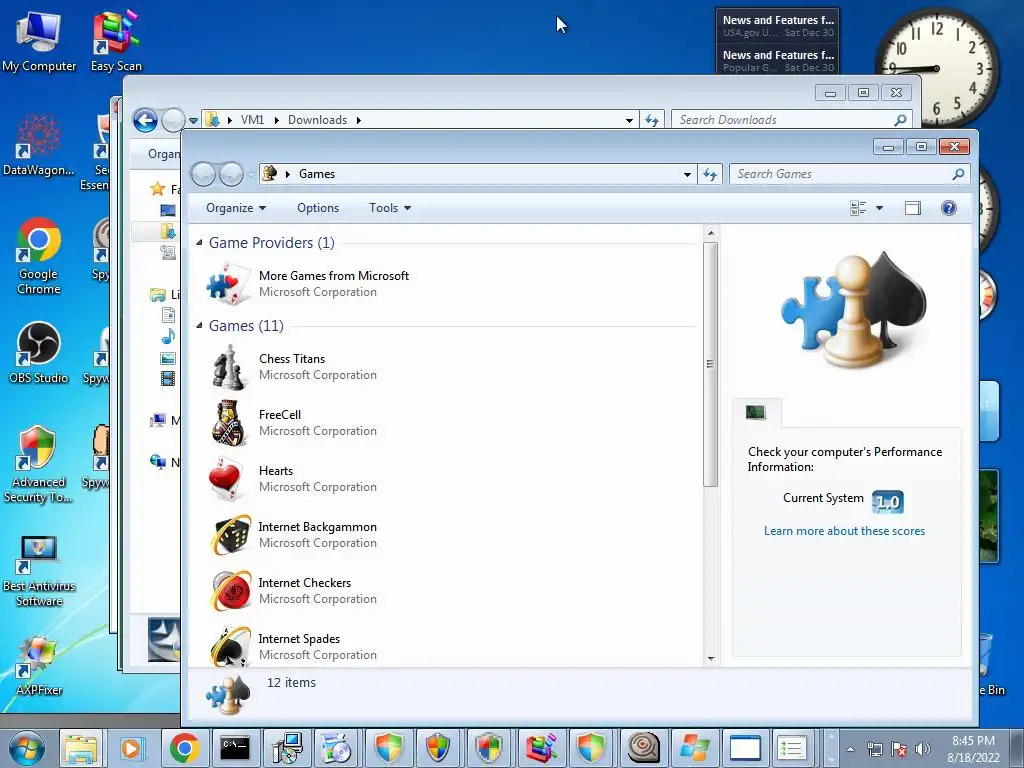
Task: Click the Search Downloads input field
Action: point(784,120)
